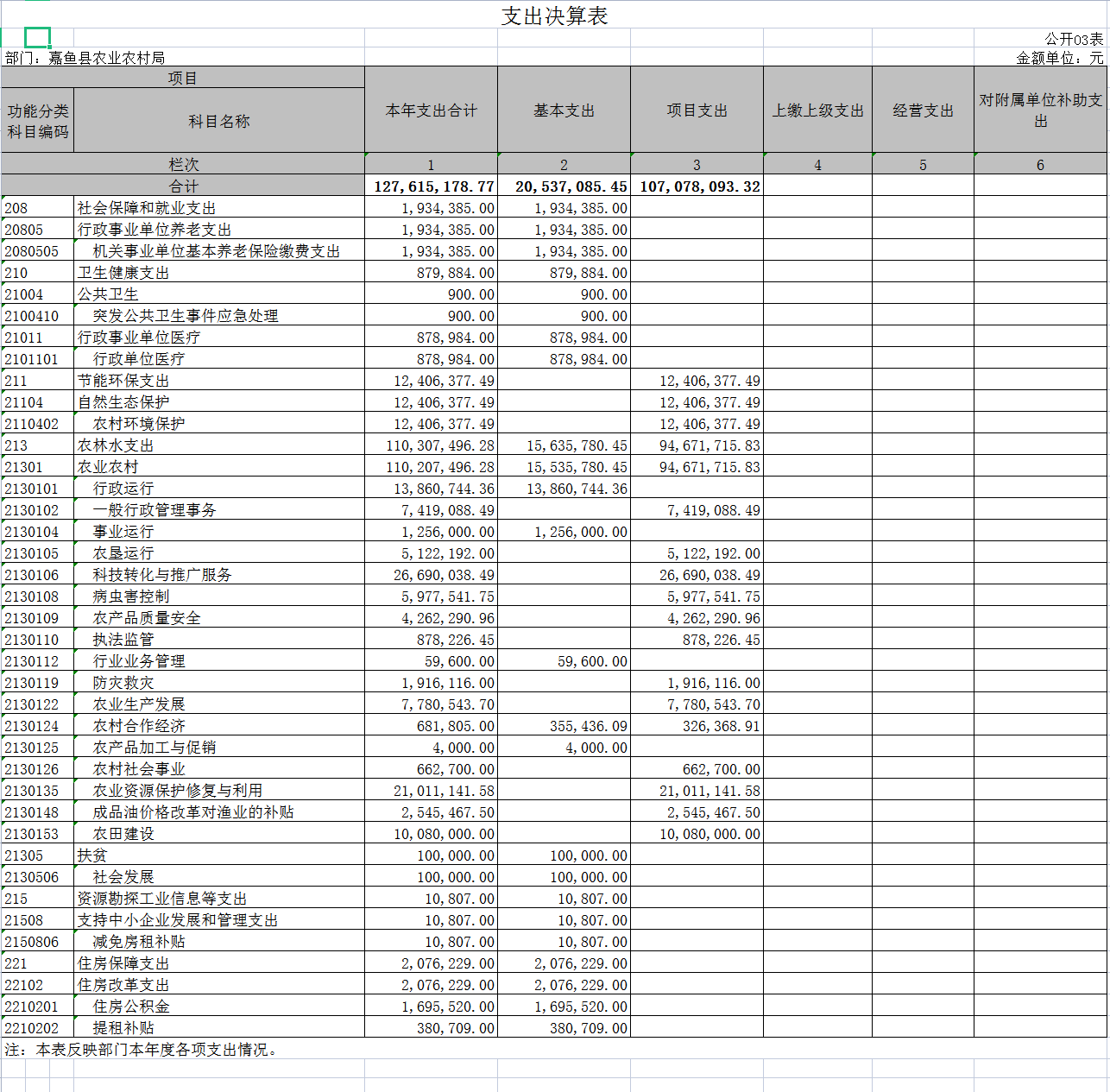
Task: Click the 功能分类科目编码 header cell
Action: 37,122
